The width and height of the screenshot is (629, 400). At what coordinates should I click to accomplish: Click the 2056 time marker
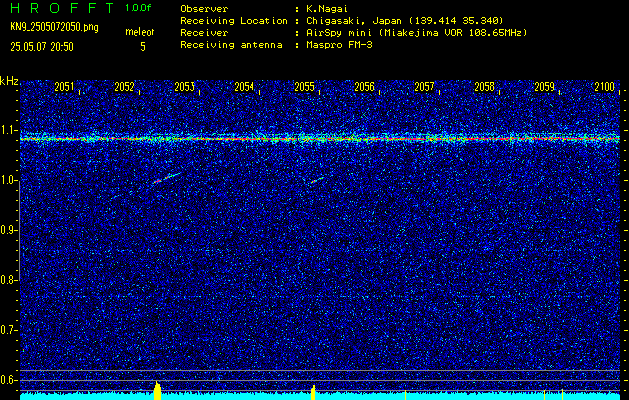pos(364,87)
